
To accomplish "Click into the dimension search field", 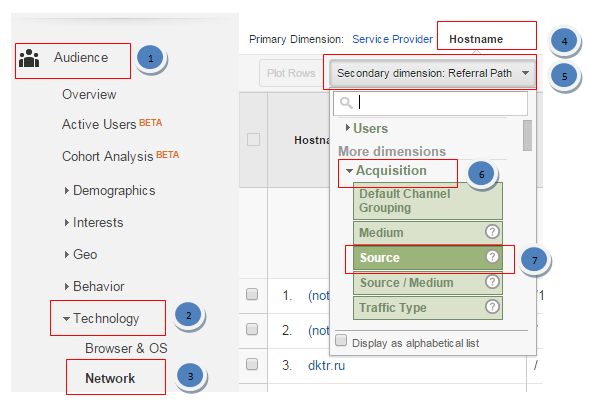I will (x=430, y=103).
